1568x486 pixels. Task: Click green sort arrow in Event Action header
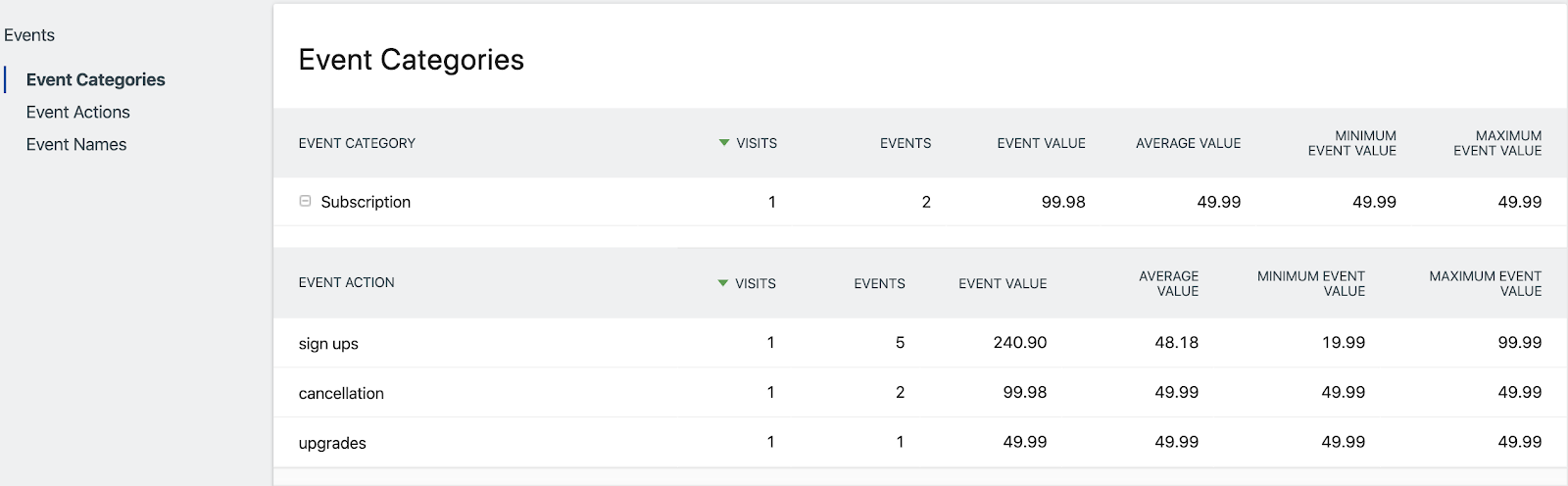723,283
